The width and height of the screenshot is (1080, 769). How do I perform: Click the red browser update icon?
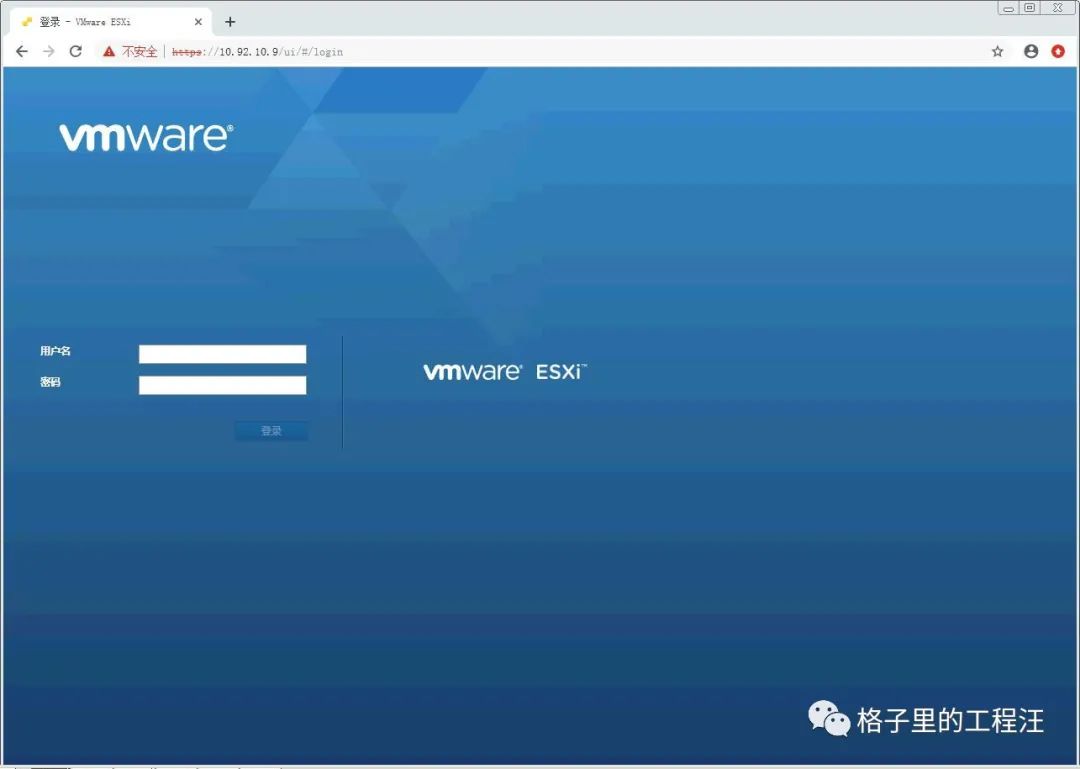click(x=1058, y=52)
